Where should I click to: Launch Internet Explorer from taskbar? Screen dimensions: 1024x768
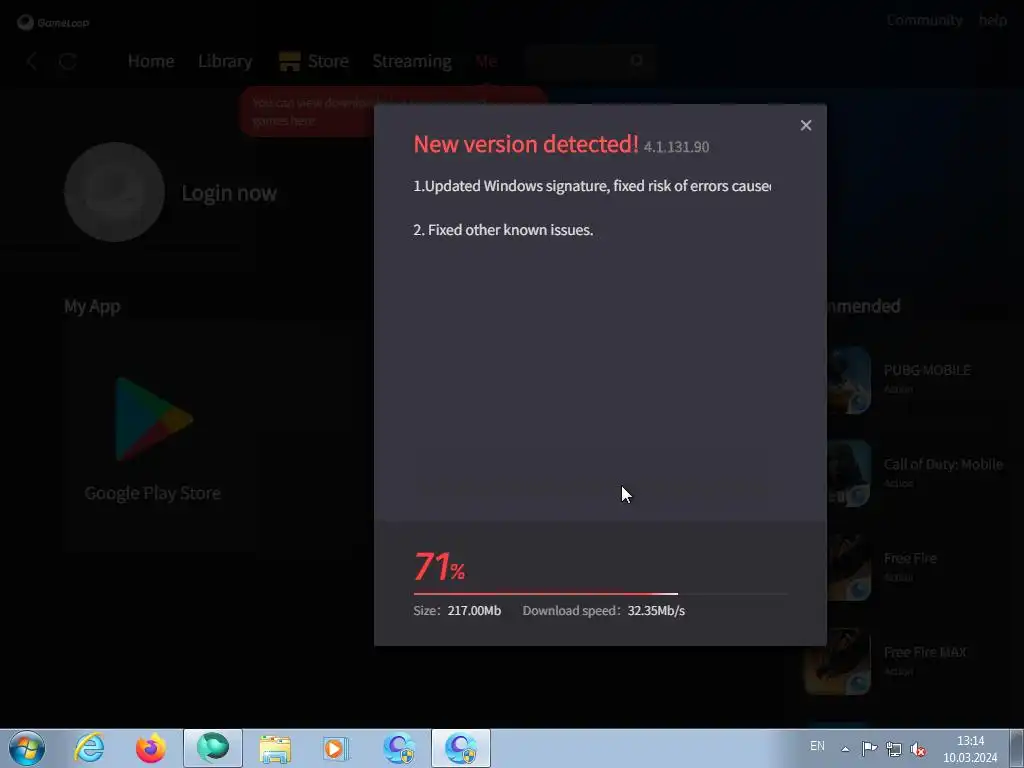point(89,748)
